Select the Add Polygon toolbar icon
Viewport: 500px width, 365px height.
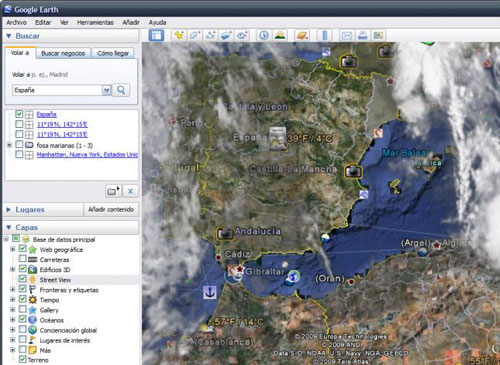pos(195,35)
